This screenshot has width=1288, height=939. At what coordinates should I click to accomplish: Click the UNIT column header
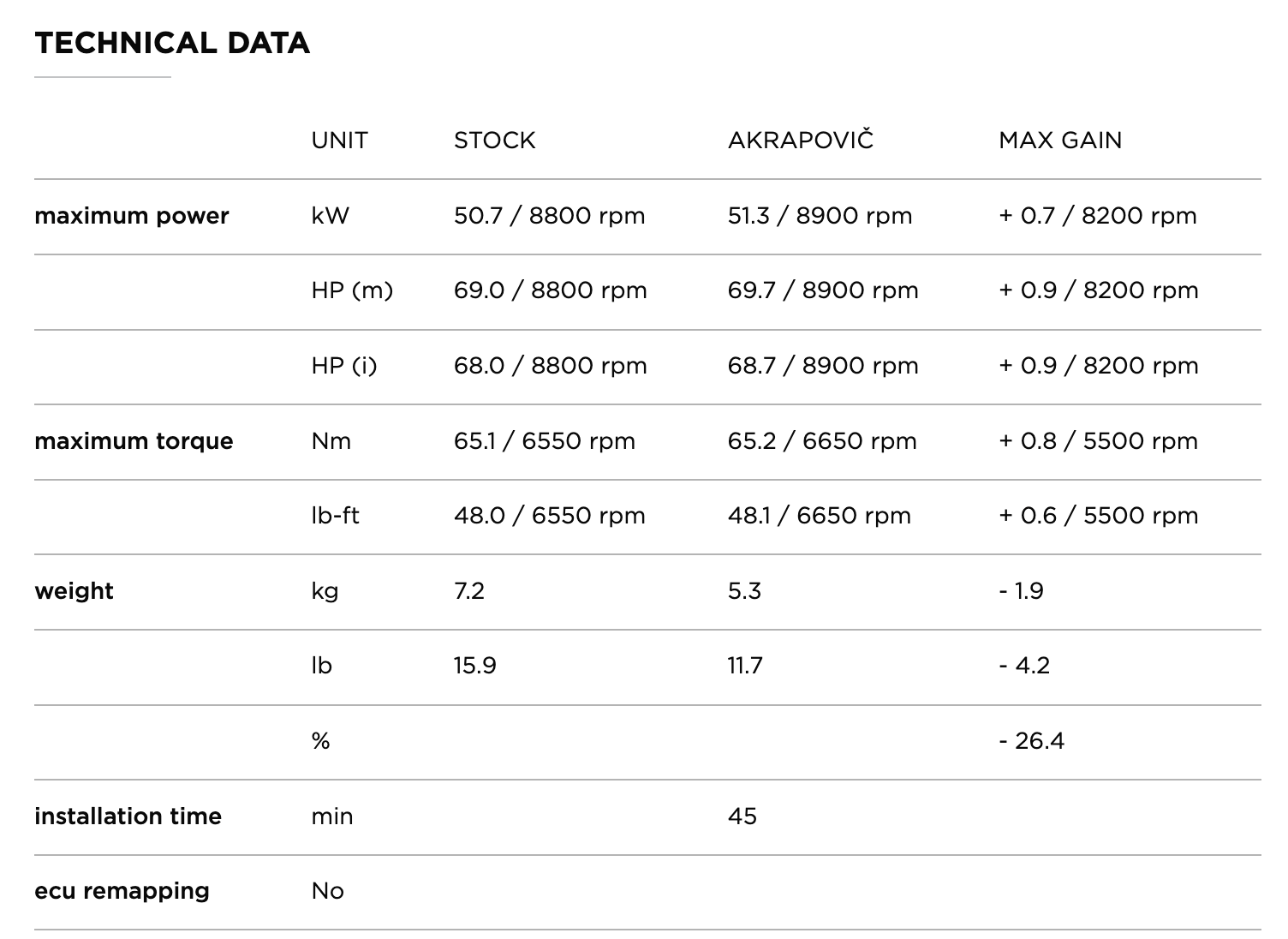339,141
